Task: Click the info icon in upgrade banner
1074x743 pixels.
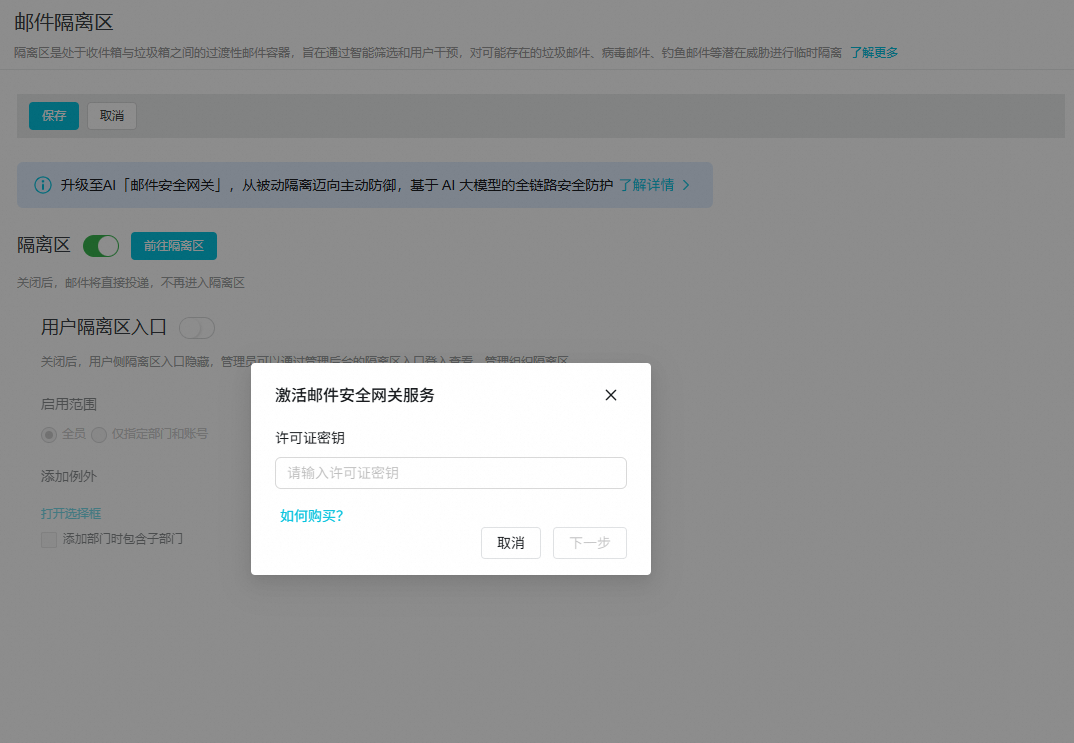Action: (x=42, y=185)
